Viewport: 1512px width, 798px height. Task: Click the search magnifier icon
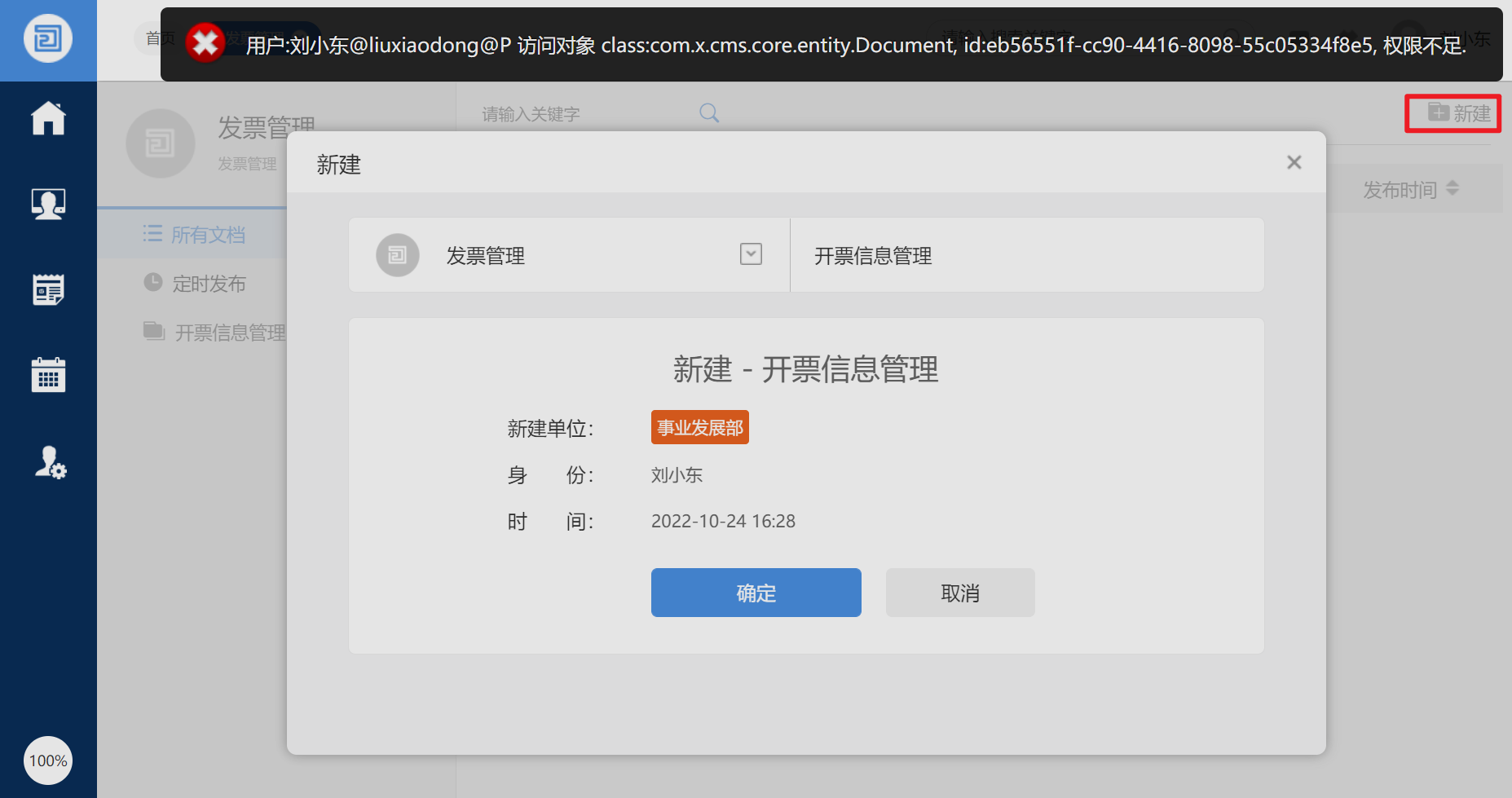tap(708, 112)
